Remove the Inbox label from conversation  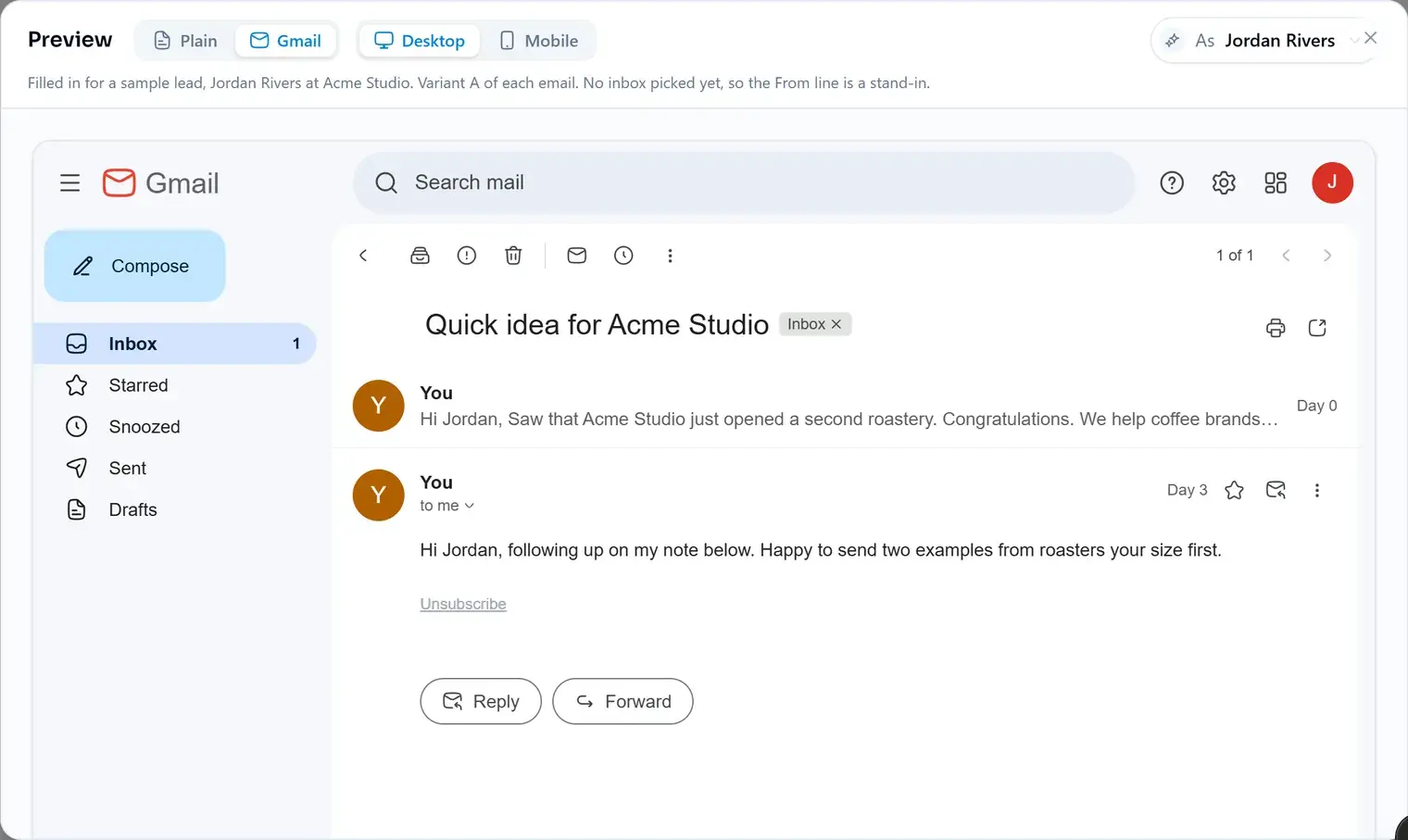point(836,324)
